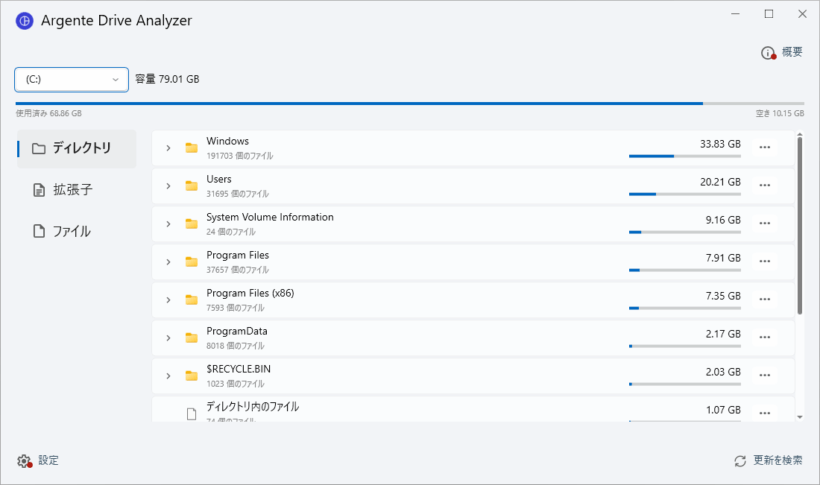Open more options for Windows row

point(765,148)
